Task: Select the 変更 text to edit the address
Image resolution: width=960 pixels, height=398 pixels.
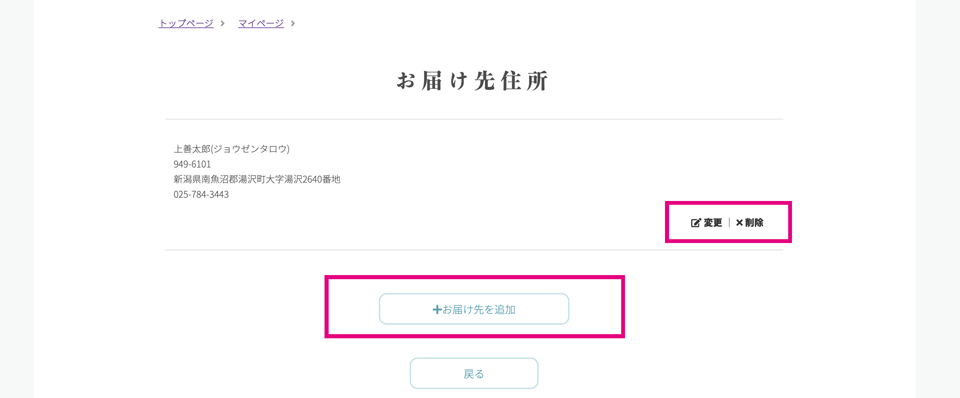Action: [x=713, y=223]
